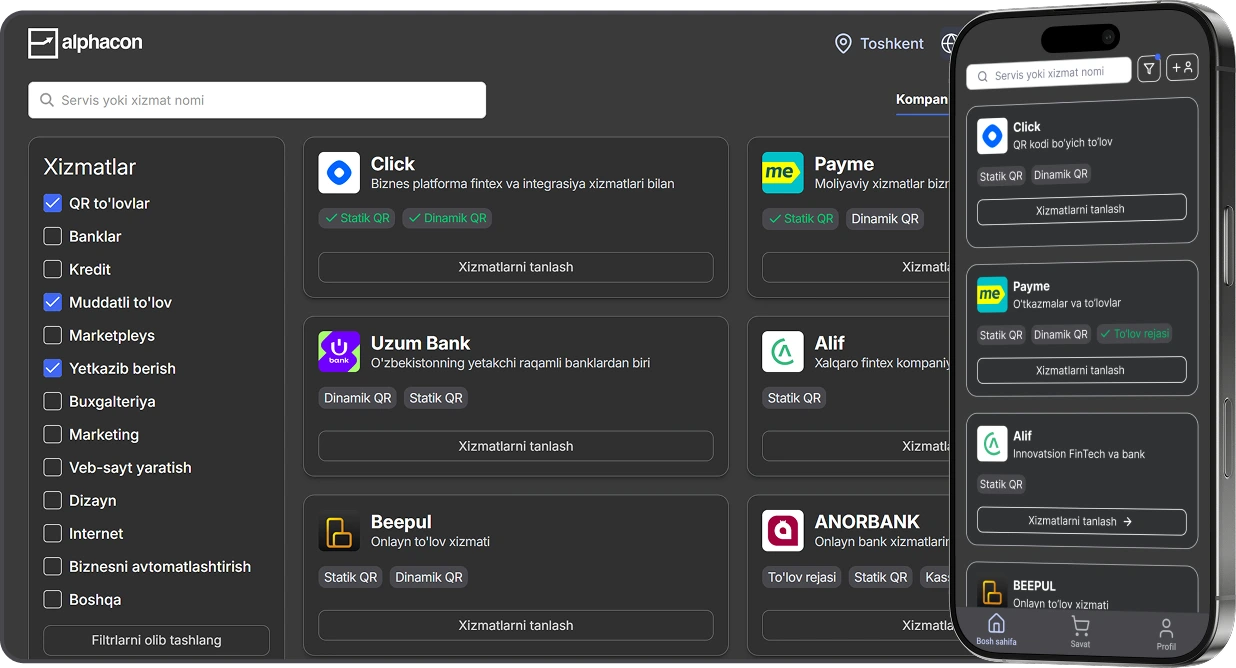Uncheck Muddatli to'lov checkbox
Viewport: 1236px width, 668px height.
[x=53, y=302]
